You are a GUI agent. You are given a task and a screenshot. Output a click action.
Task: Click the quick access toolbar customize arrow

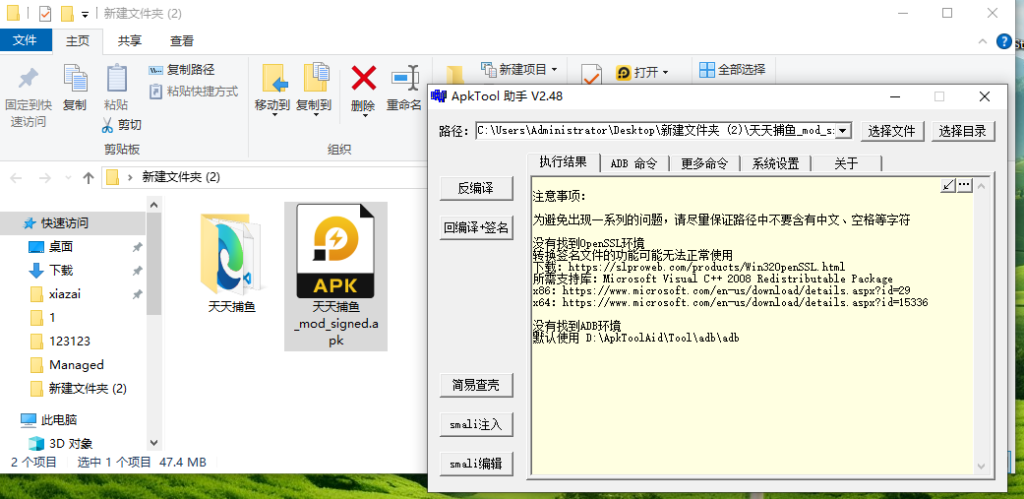[85, 14]
